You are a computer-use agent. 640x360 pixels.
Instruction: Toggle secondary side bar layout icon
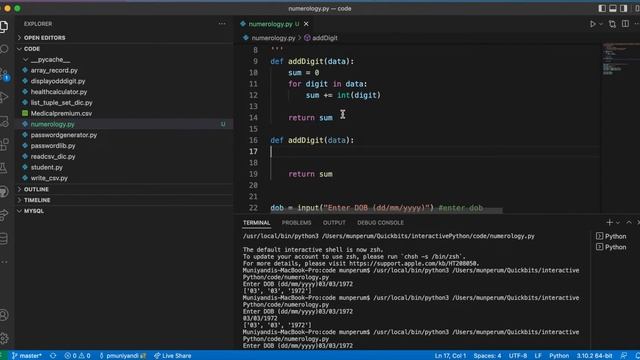pyautogui.click(x=623, y=8)
